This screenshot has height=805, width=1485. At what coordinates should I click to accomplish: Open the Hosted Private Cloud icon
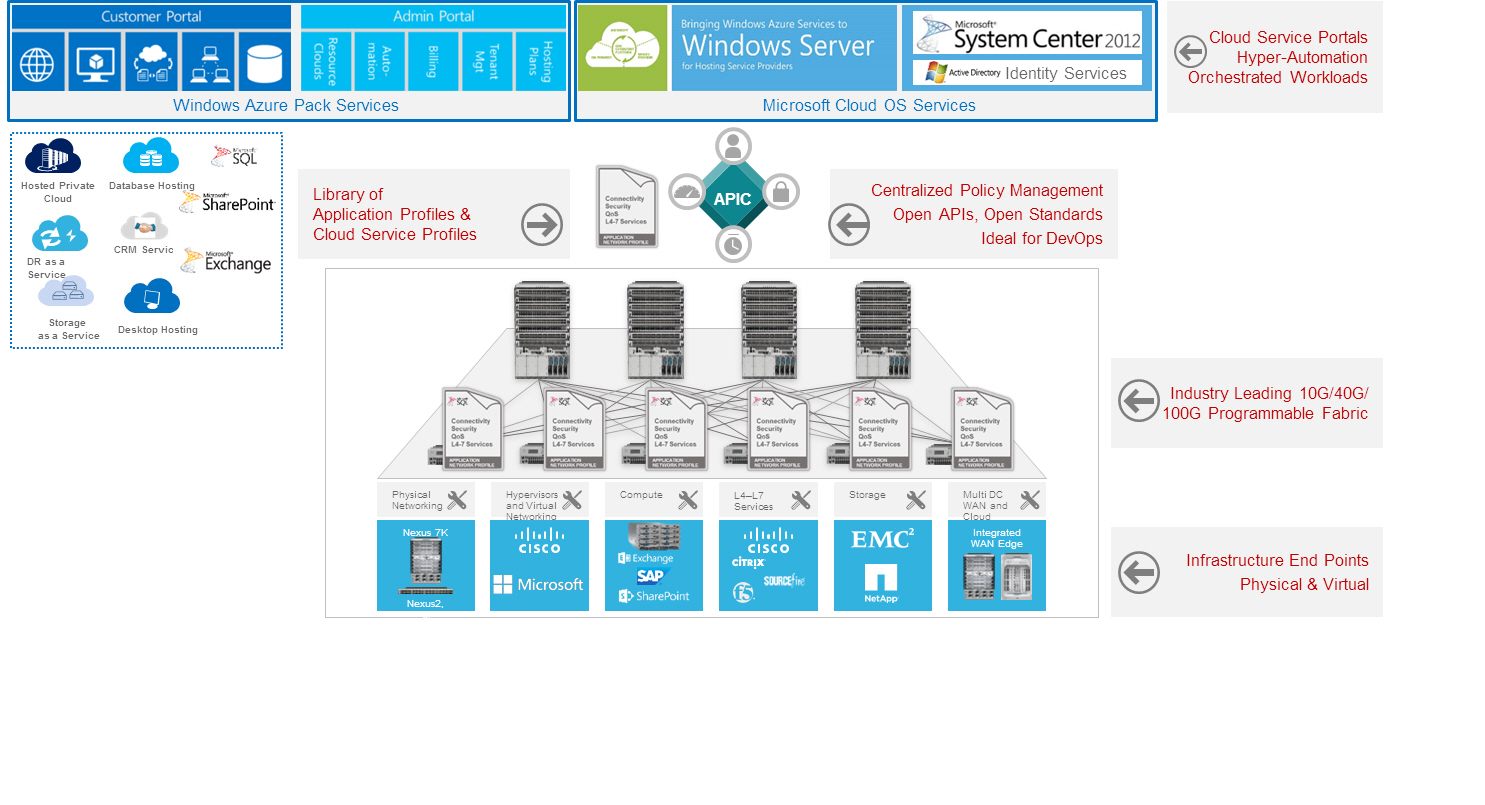(53, 157)
